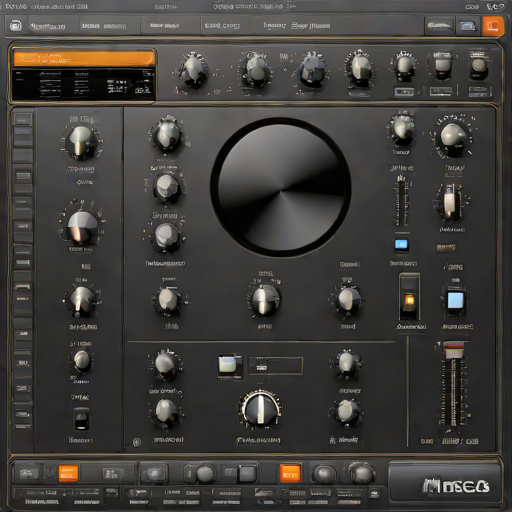Screen dimensions: 512x512
Task: Click the glowing blue square button under the small fader
Action: (401, 245)
